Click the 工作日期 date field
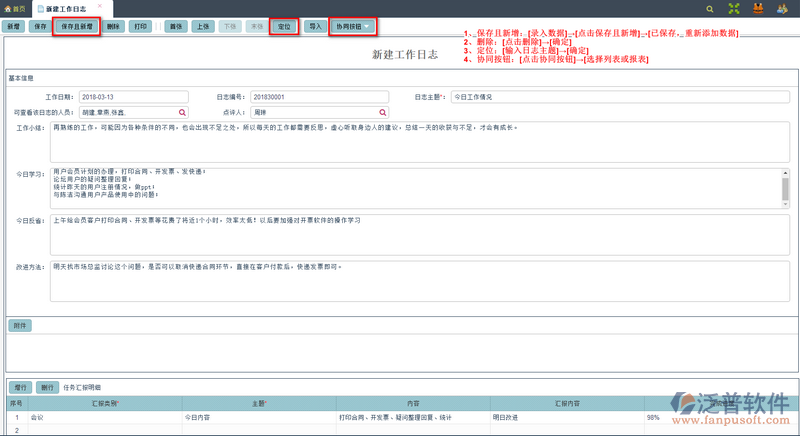Screen dimensions: 800x436 134,97
